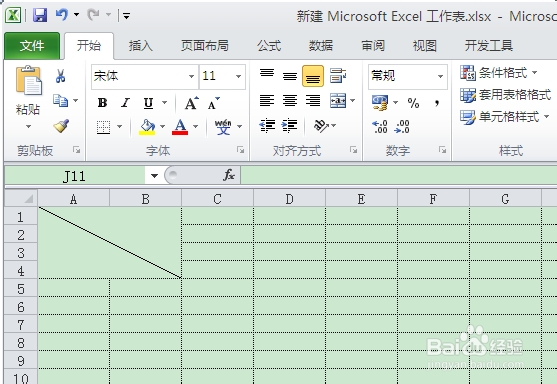Screen dimensions: 557x384
Task: Toggle Italic formatting
Action: click(x=125, y=103)
